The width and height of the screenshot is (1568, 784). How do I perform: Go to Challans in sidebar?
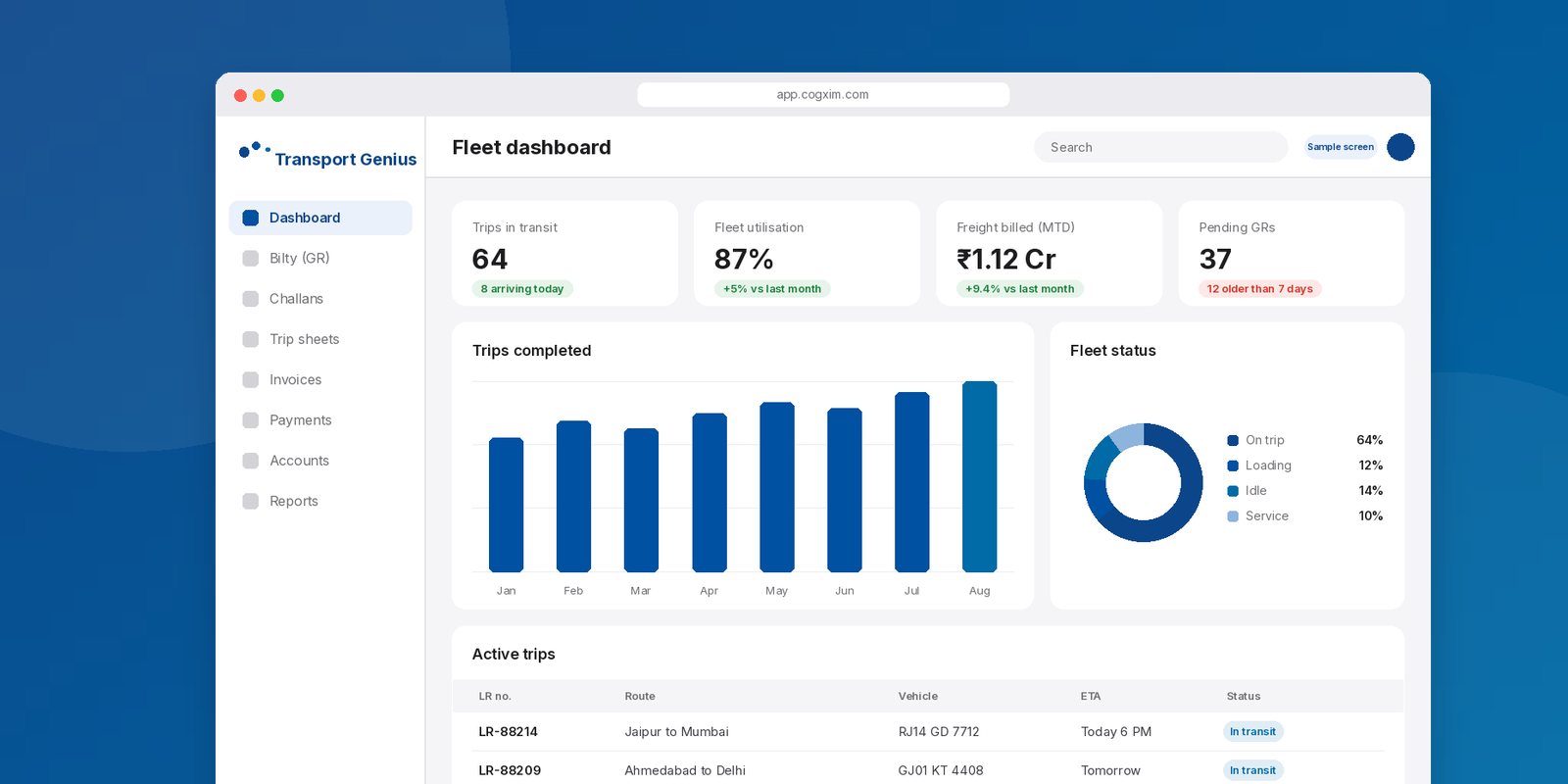click(320, 299)
